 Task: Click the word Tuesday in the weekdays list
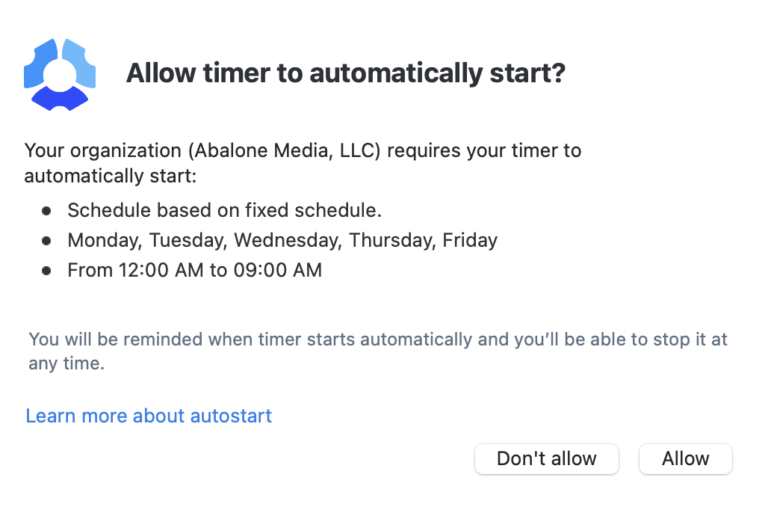pos(186,240)
